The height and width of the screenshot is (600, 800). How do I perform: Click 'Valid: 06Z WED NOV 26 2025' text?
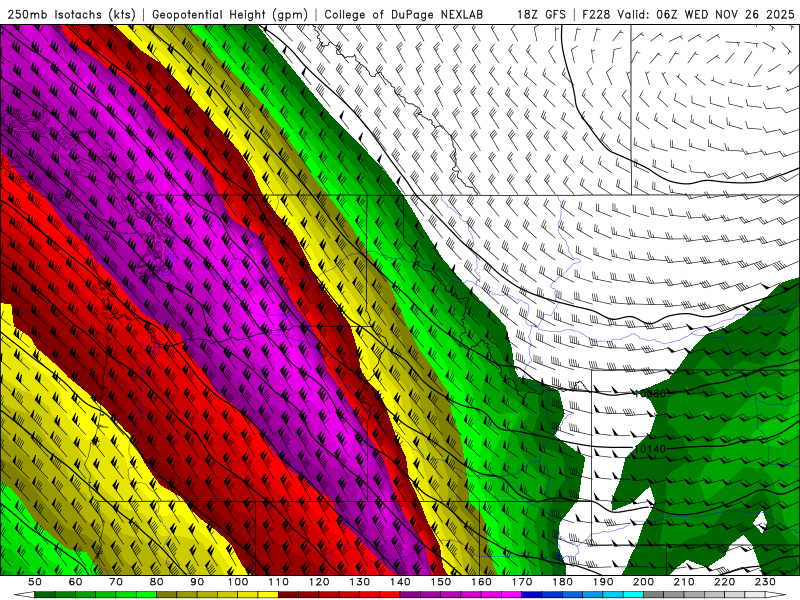pos(706,14)
